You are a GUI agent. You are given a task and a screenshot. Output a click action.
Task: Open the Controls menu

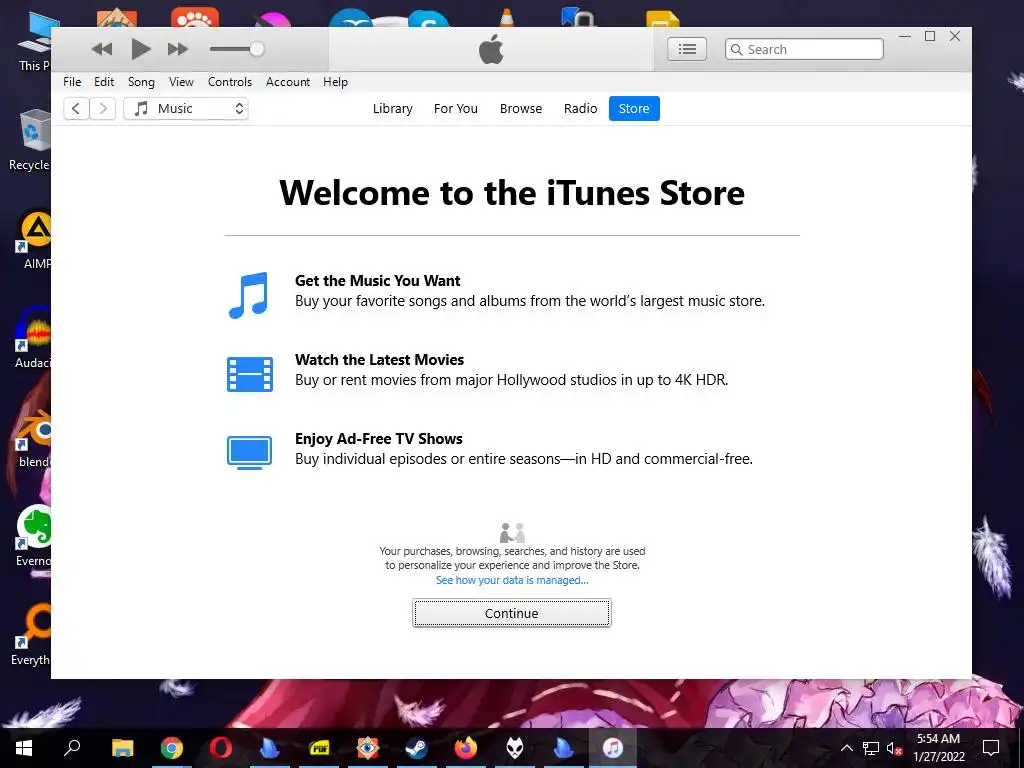[230, 82]
